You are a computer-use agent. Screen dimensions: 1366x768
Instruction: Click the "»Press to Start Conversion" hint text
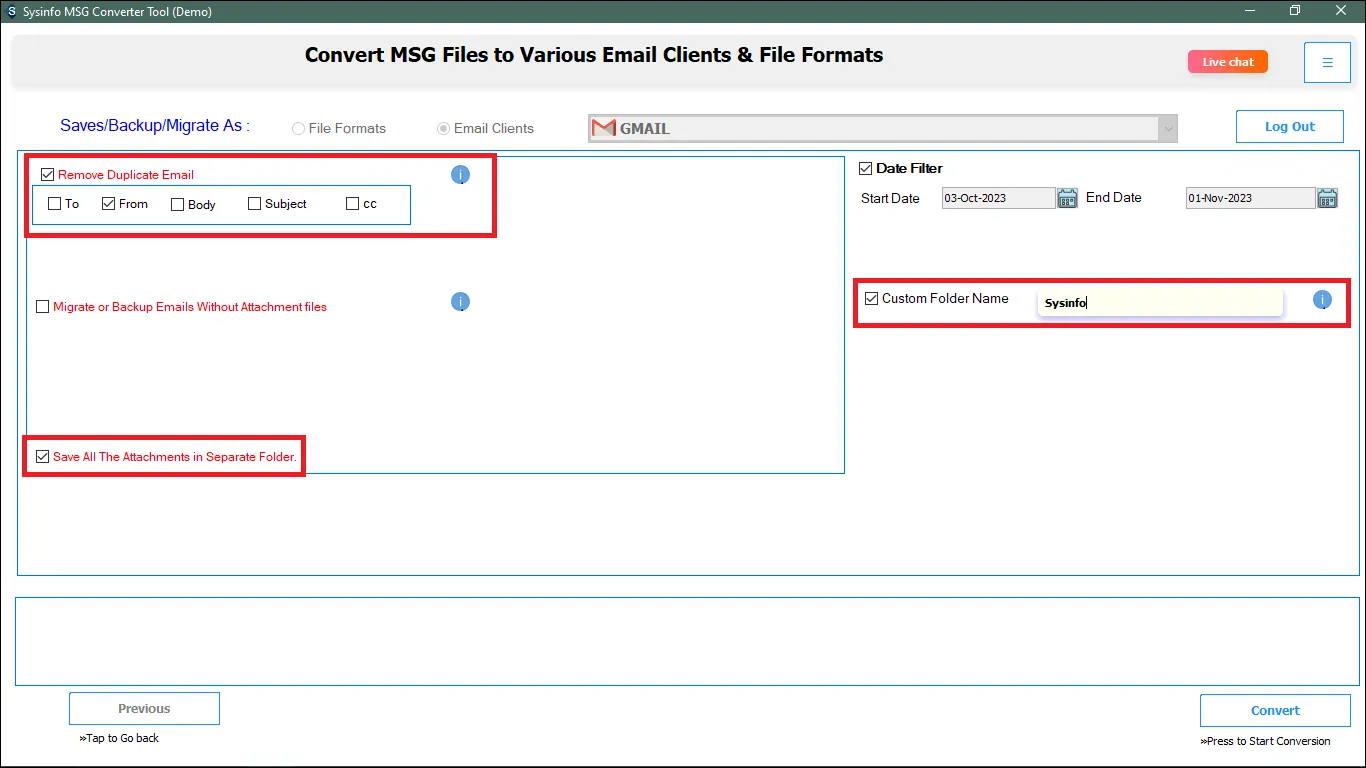pos(1265,742)
